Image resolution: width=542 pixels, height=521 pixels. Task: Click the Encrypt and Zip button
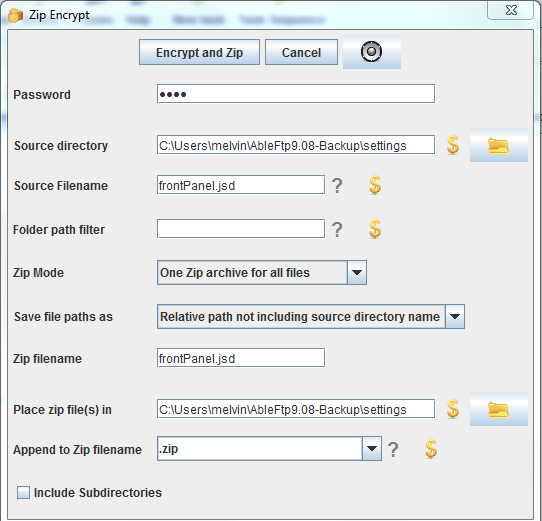199,52
